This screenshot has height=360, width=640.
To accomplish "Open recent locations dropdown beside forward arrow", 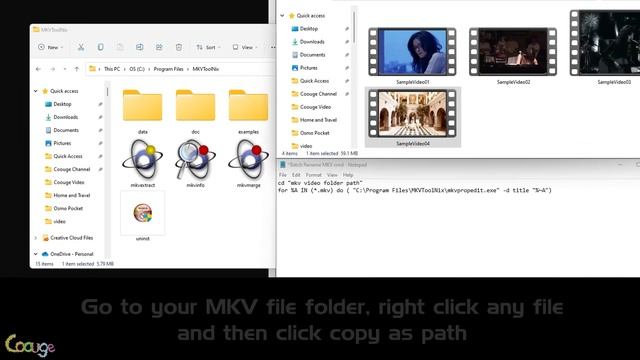I will point(65,69).
